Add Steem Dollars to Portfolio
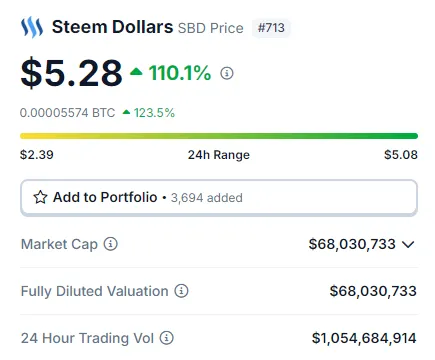 point(219,198)
